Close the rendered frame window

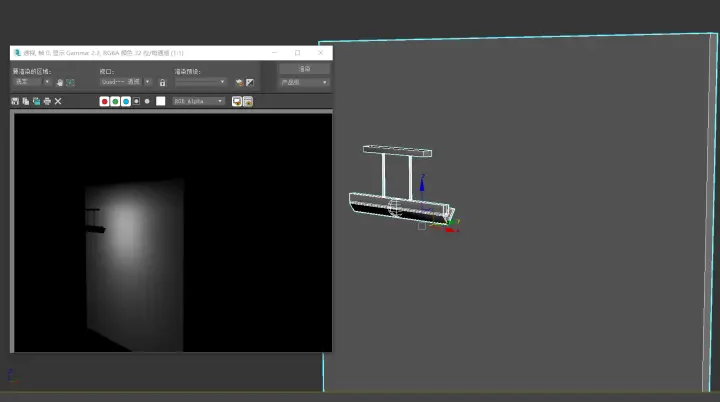(x=321, y=53)
